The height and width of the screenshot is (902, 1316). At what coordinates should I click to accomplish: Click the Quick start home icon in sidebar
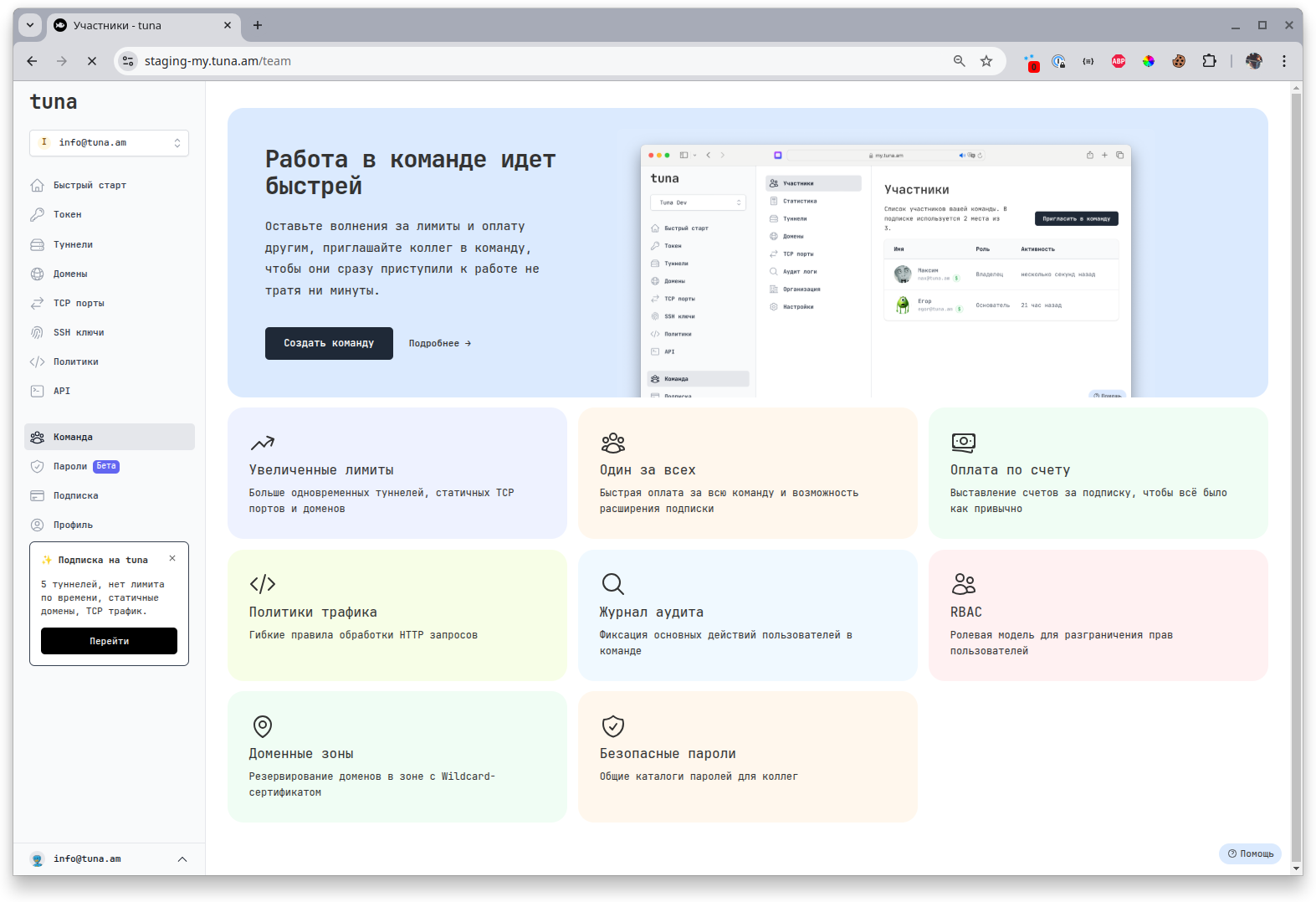click(37, 186)
